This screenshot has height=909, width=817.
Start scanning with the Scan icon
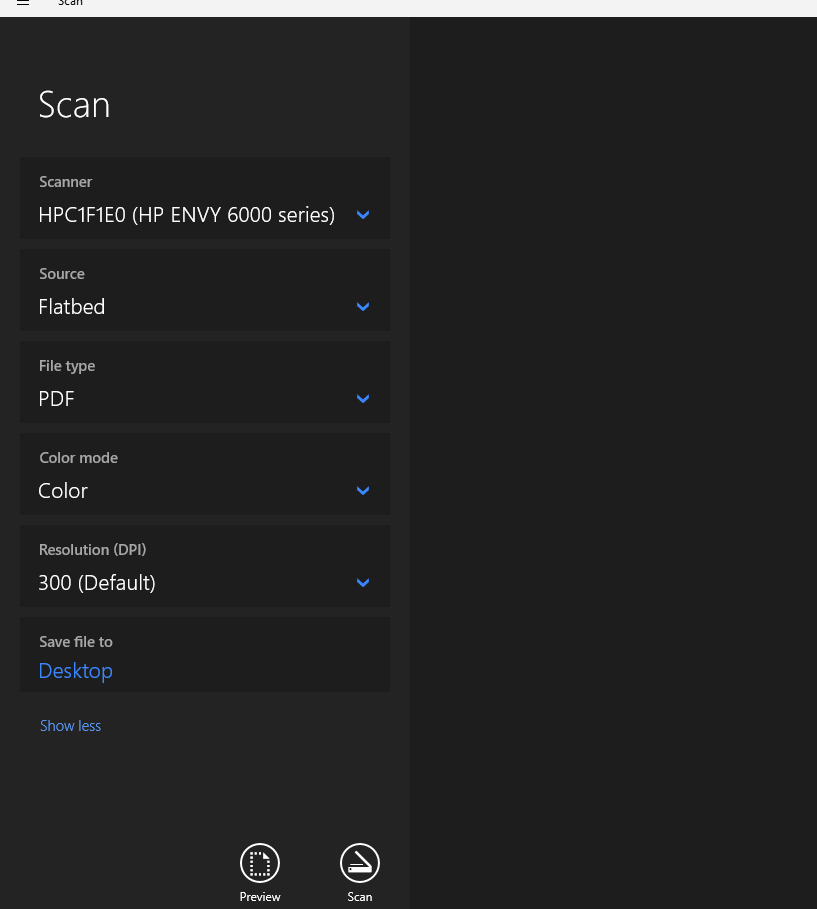[x=359, y=862]
